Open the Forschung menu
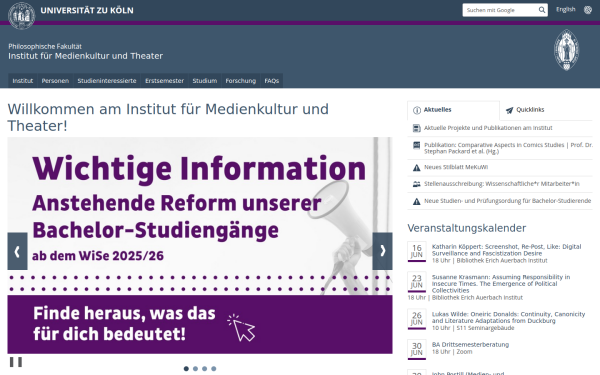Screen dimensions: 600x375 pos(241,81)
